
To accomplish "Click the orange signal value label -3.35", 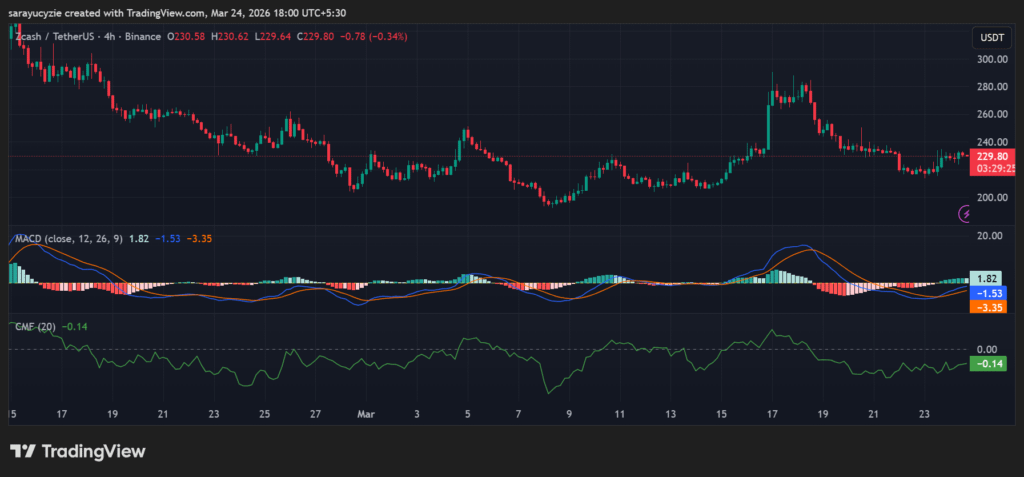I will [988, 307].
